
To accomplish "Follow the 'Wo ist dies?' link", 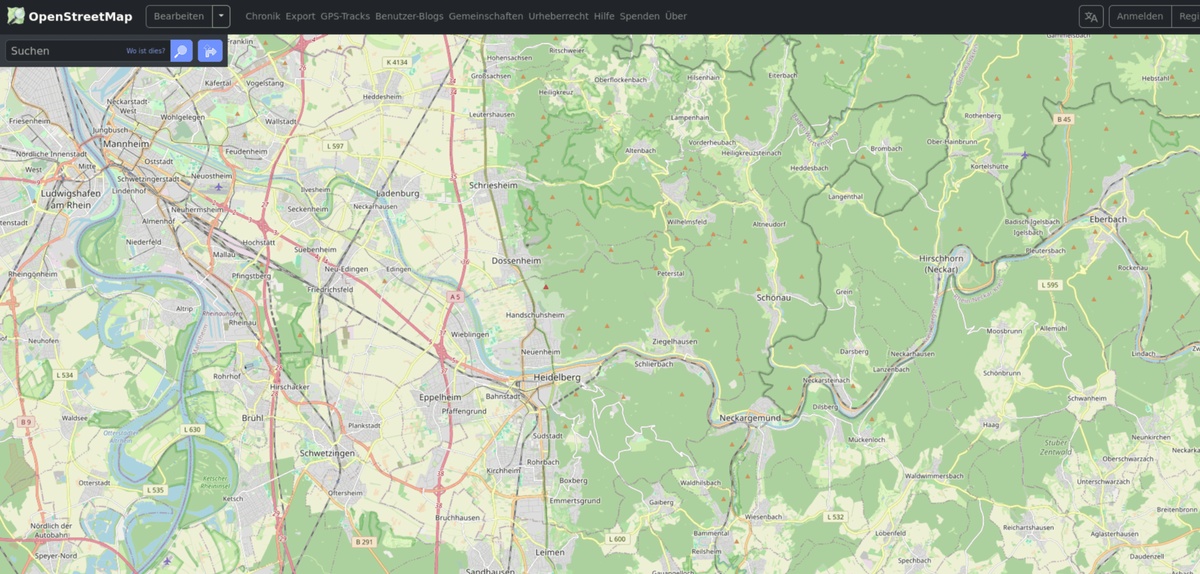I will [146, 51].
